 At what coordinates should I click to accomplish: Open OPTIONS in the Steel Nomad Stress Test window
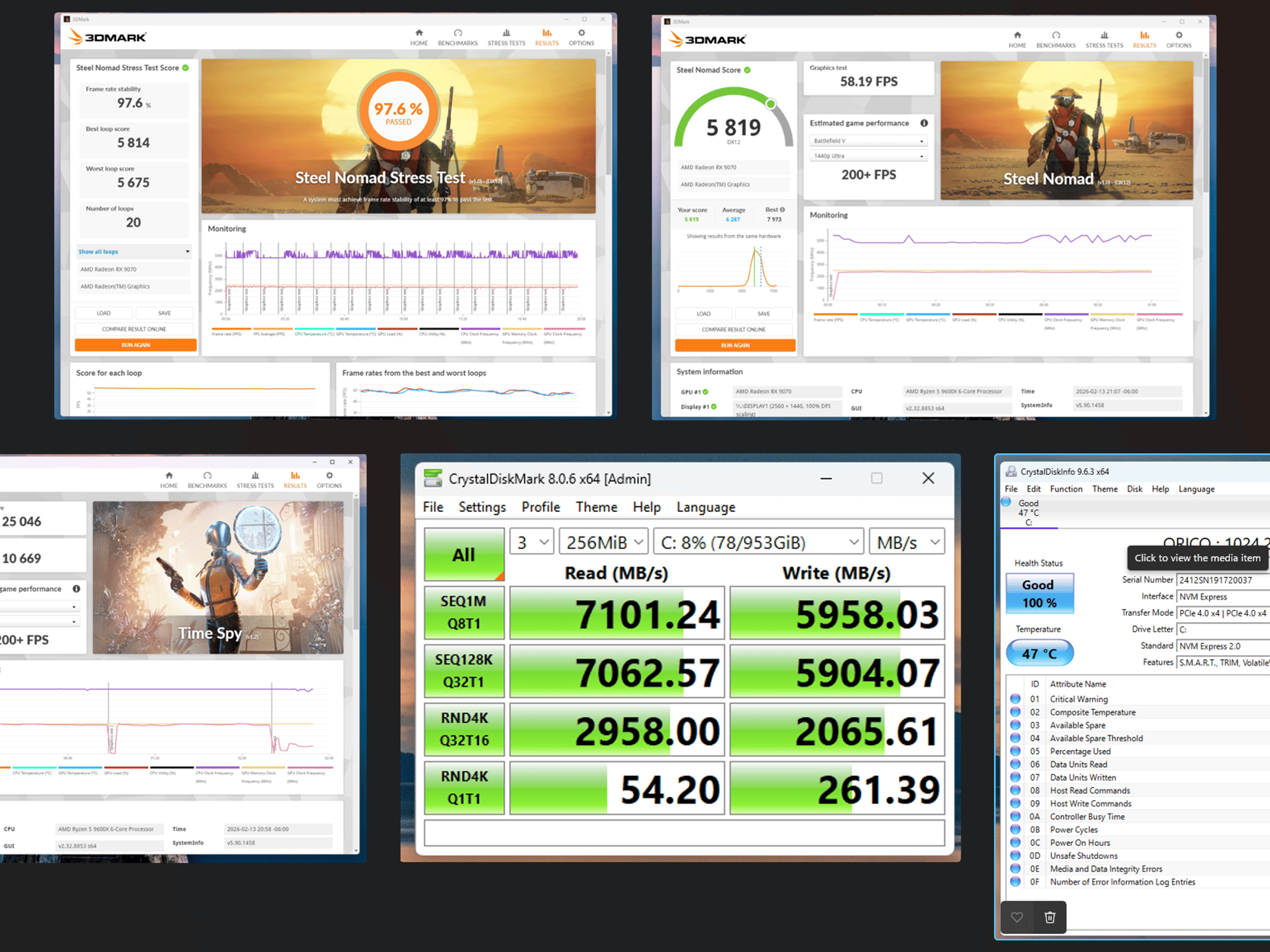tap(581, 37)
